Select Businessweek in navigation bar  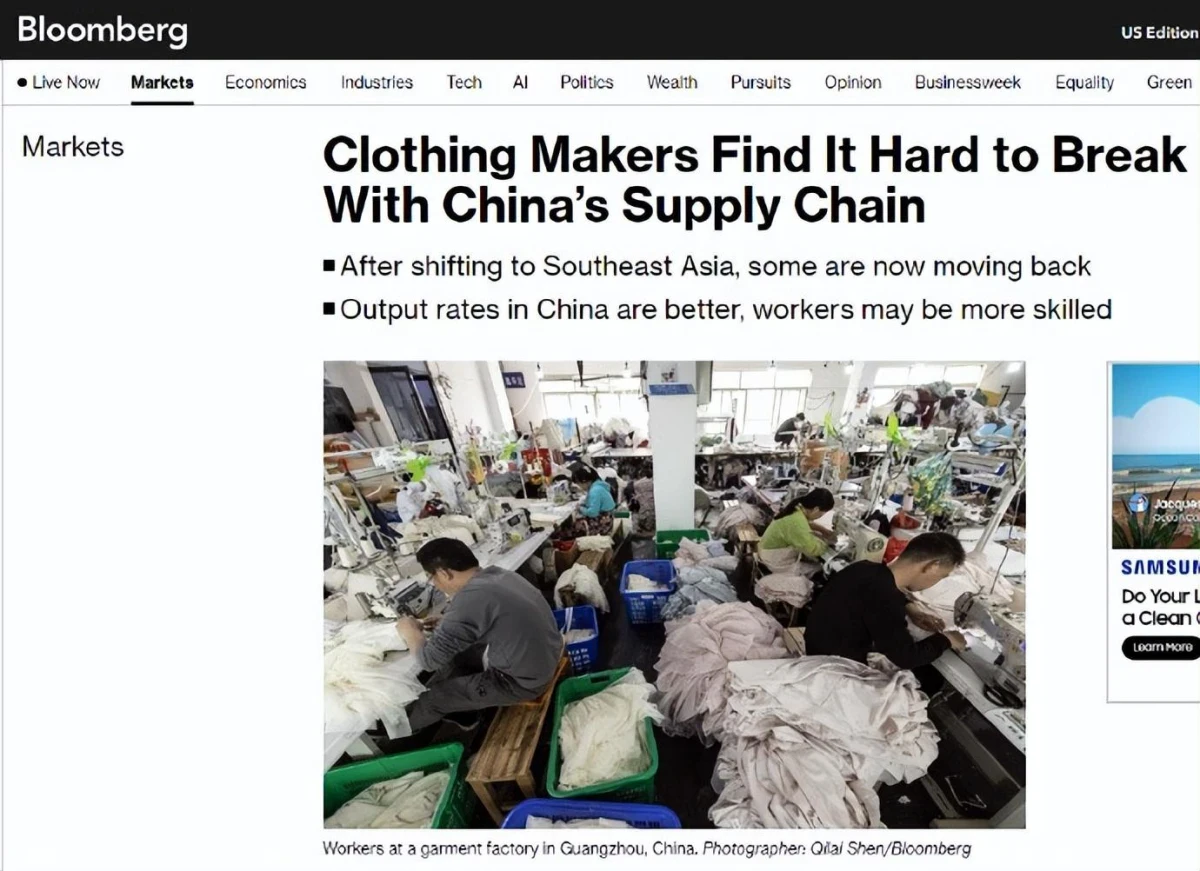(967, 83)
